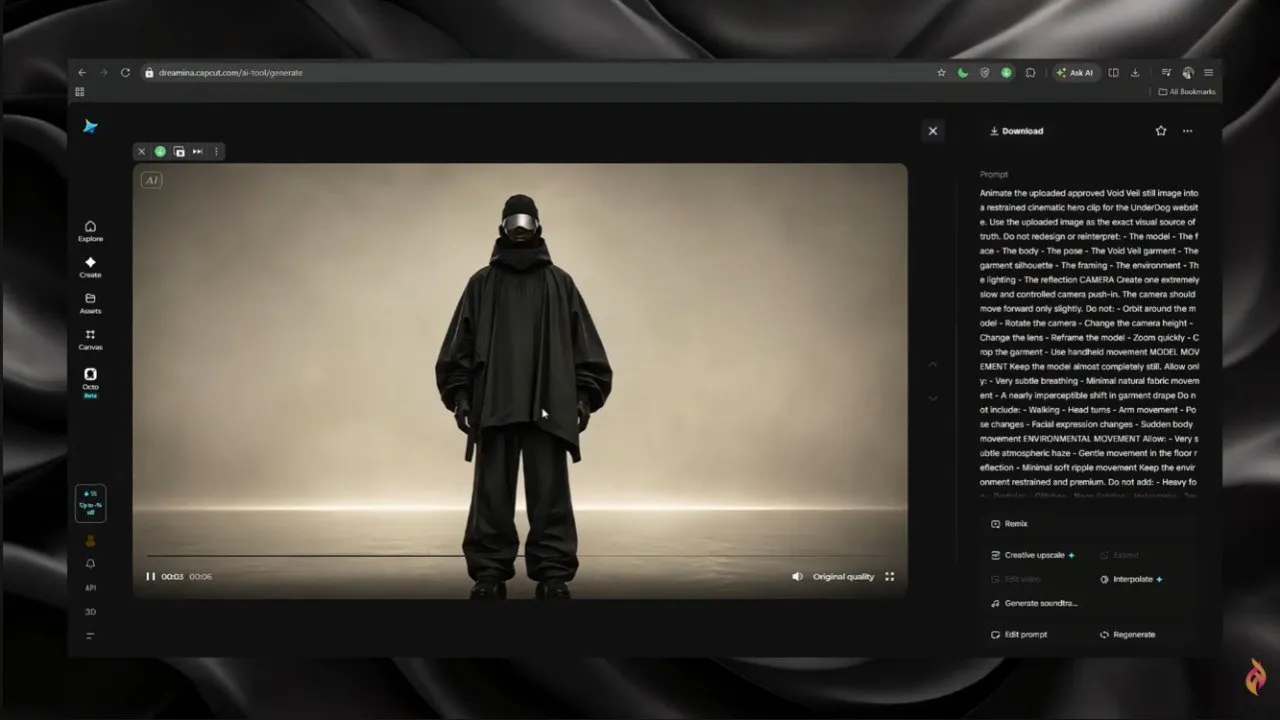Open the media playlist control icon

pos(1166,72)
